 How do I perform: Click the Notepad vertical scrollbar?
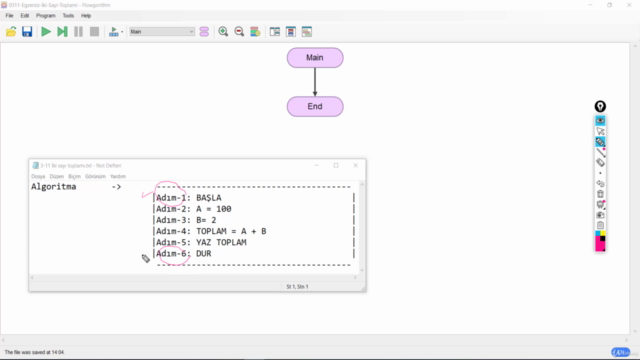(362, 227)
